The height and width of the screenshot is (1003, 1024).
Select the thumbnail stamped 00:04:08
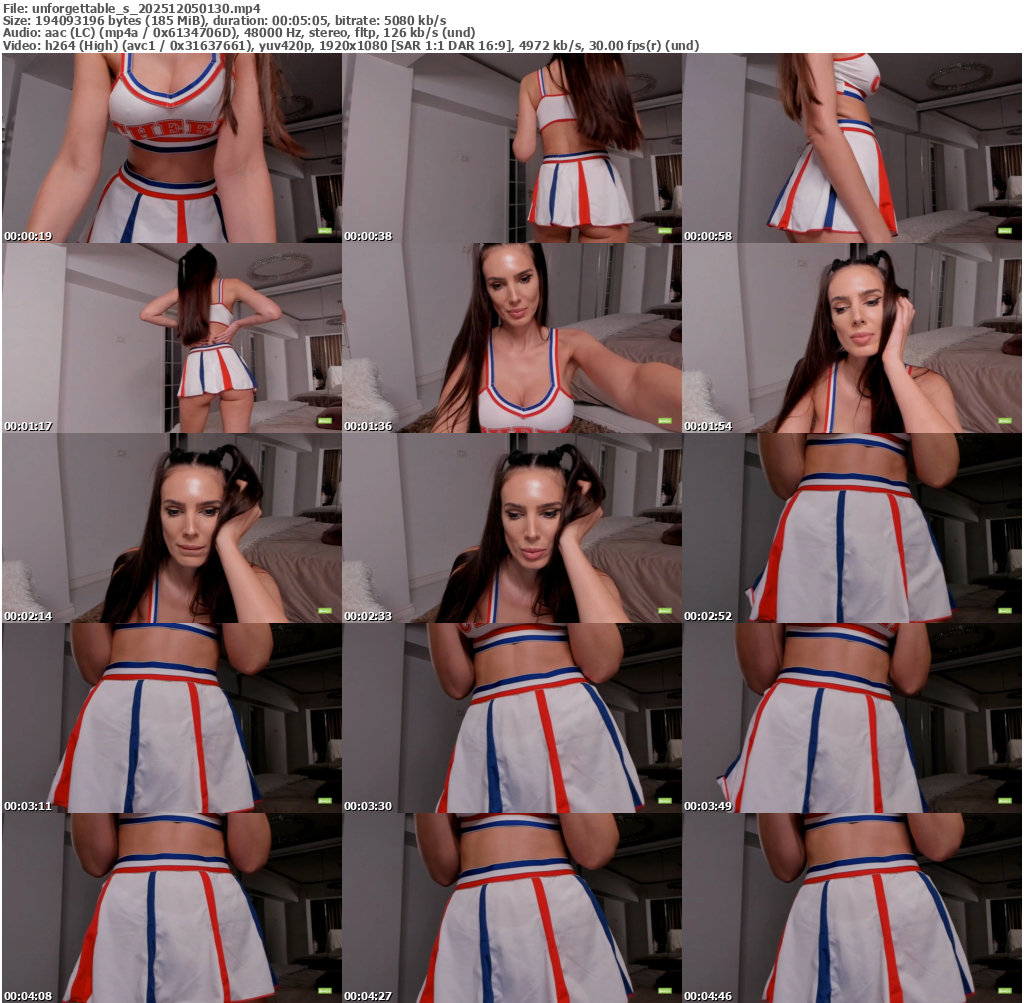click(172, 908)
